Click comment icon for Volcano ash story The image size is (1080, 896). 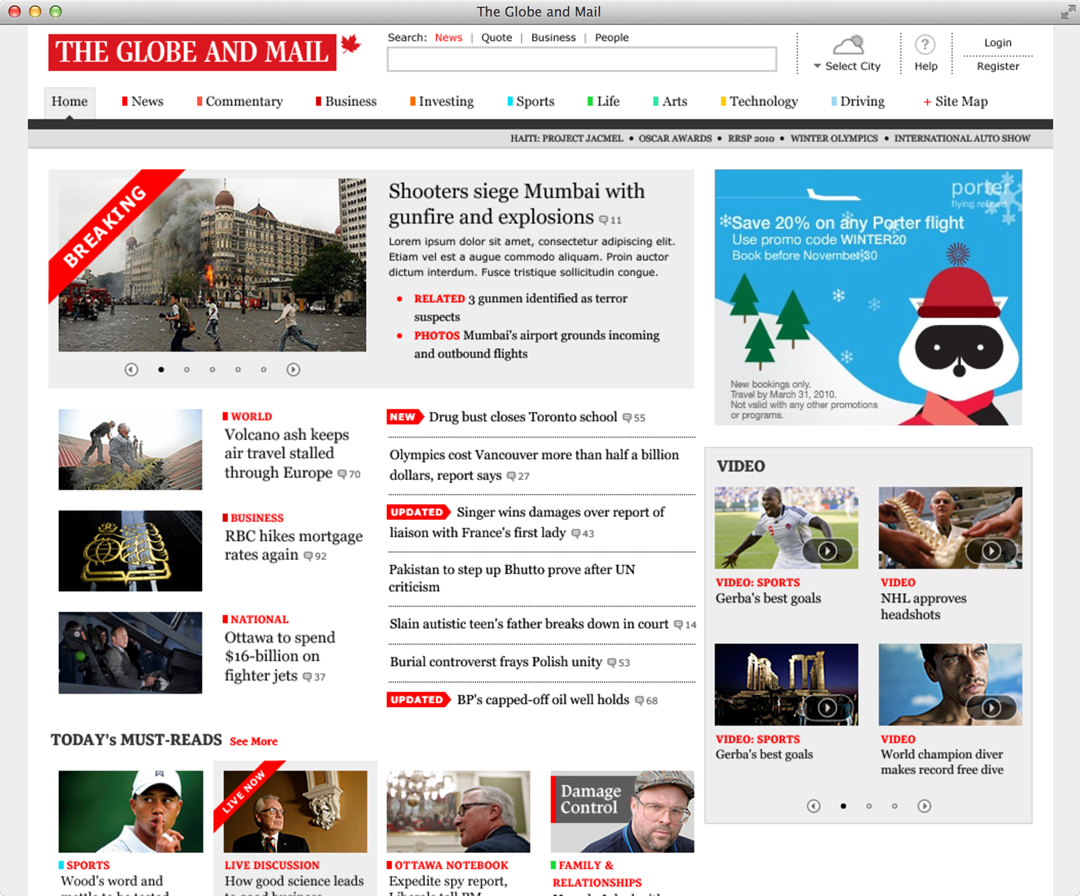(x=342, y=474)
